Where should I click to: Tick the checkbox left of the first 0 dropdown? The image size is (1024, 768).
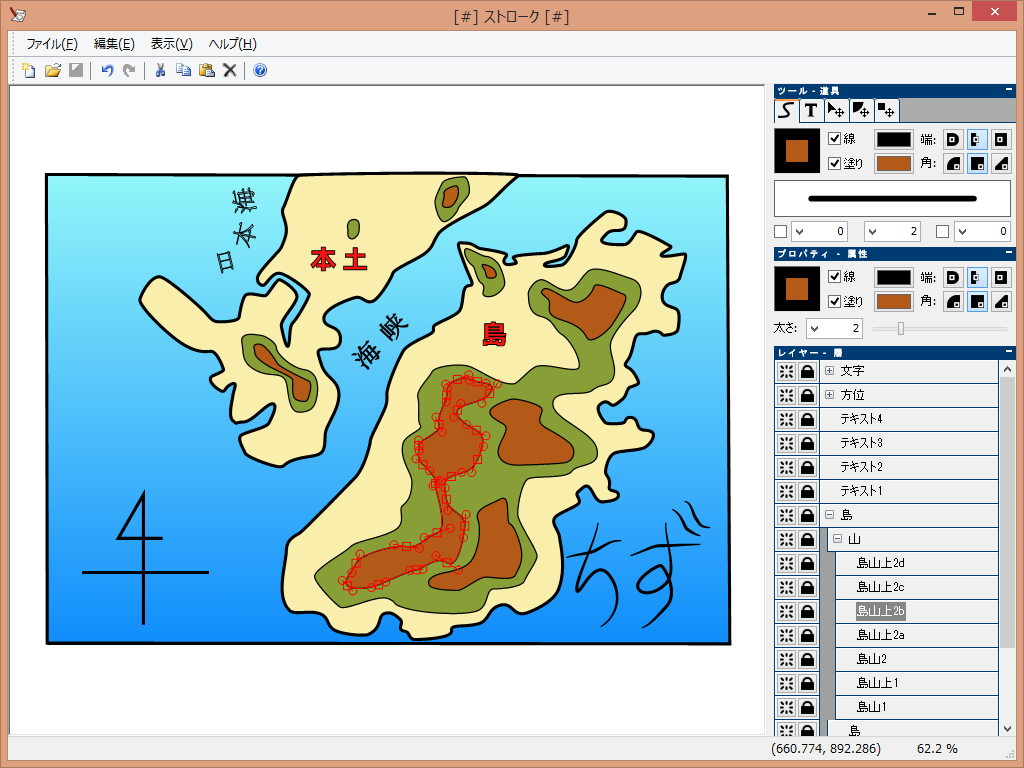point(780,231)
